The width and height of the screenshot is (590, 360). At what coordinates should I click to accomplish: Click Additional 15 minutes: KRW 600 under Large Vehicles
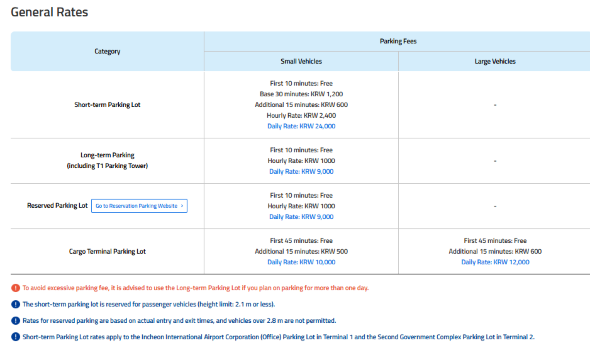tap(495, 251)
